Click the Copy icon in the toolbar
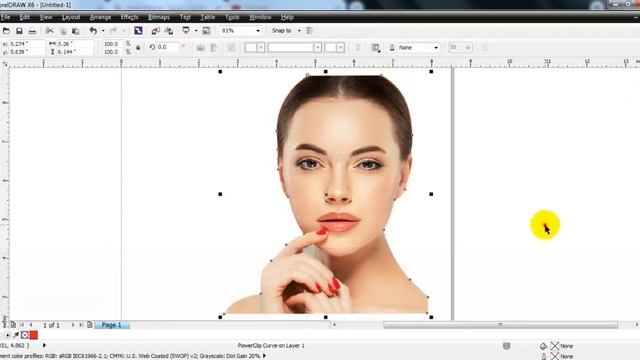This screenshot has height=360, width=640. [63, 31]
